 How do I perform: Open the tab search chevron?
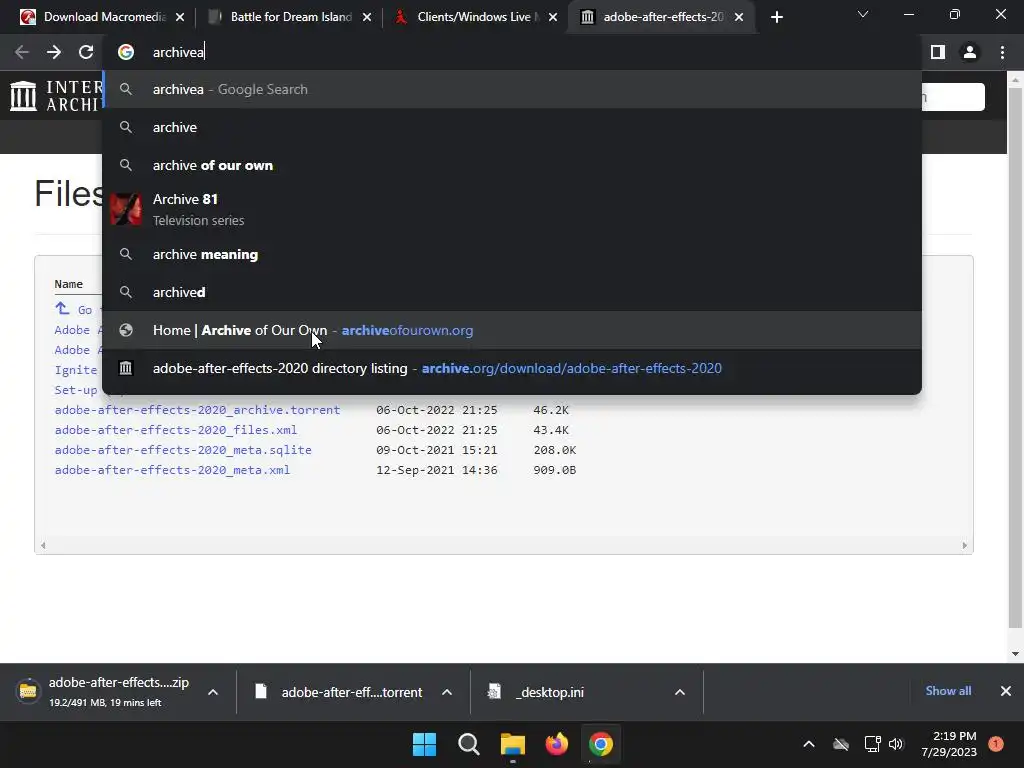(863, 14)
